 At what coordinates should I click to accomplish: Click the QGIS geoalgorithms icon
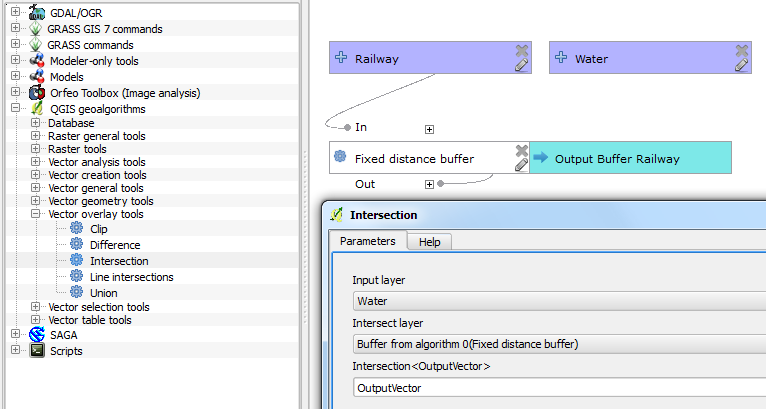click(x=37, y=108)
